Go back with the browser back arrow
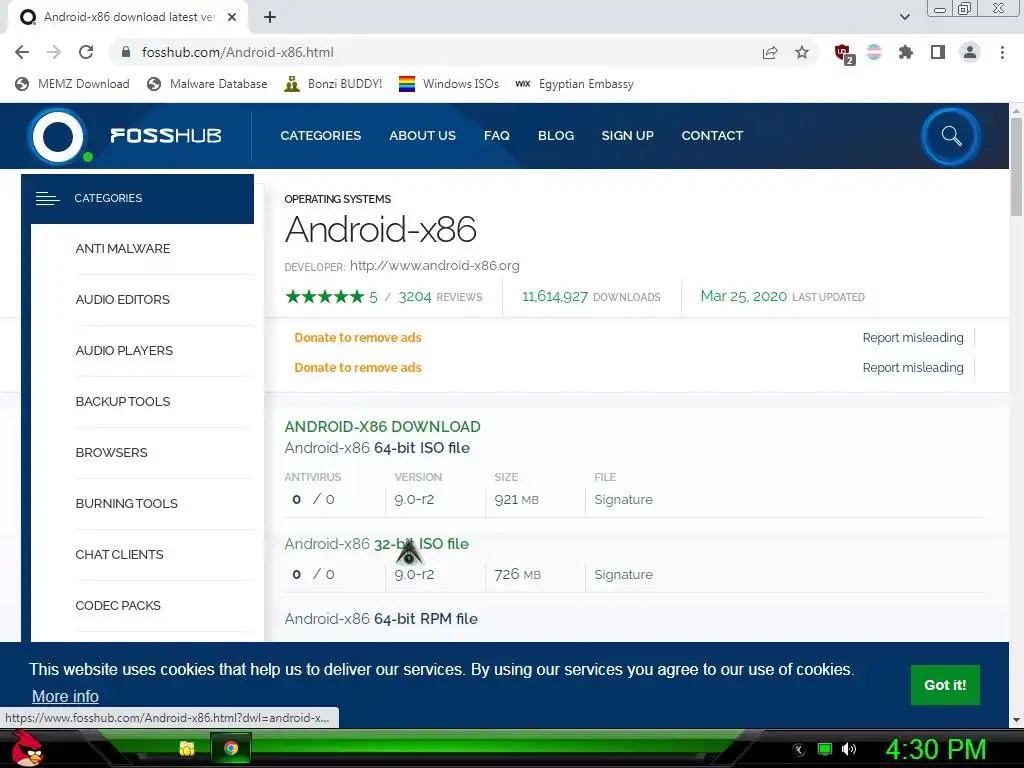1024x768 pixels. [x=22, y=52]
